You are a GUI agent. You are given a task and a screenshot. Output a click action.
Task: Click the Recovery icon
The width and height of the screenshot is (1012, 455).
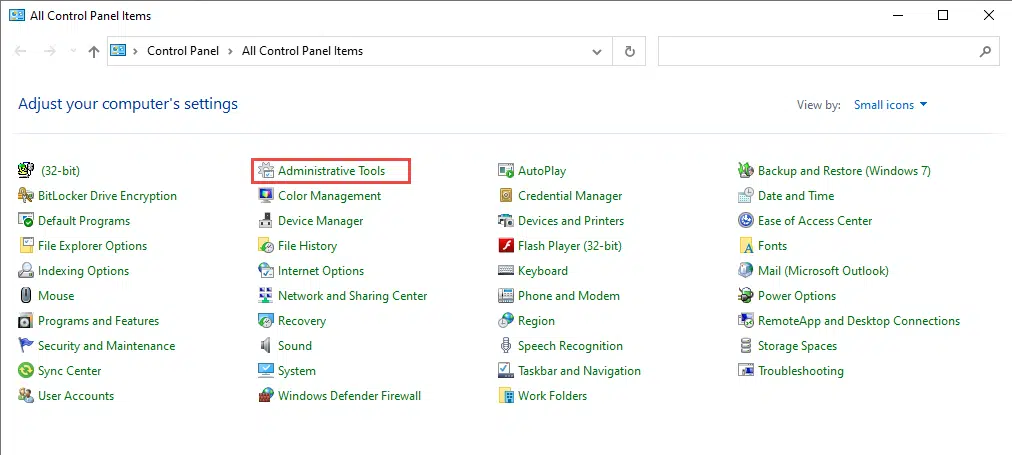coord(266,321)
